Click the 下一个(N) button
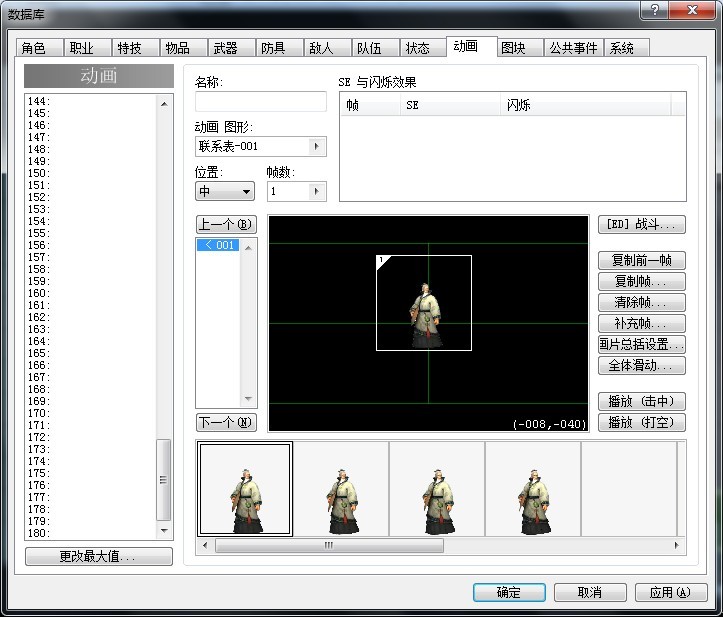Image resolution: width=723 pixels, height=617 pixels. coord(226,422)
